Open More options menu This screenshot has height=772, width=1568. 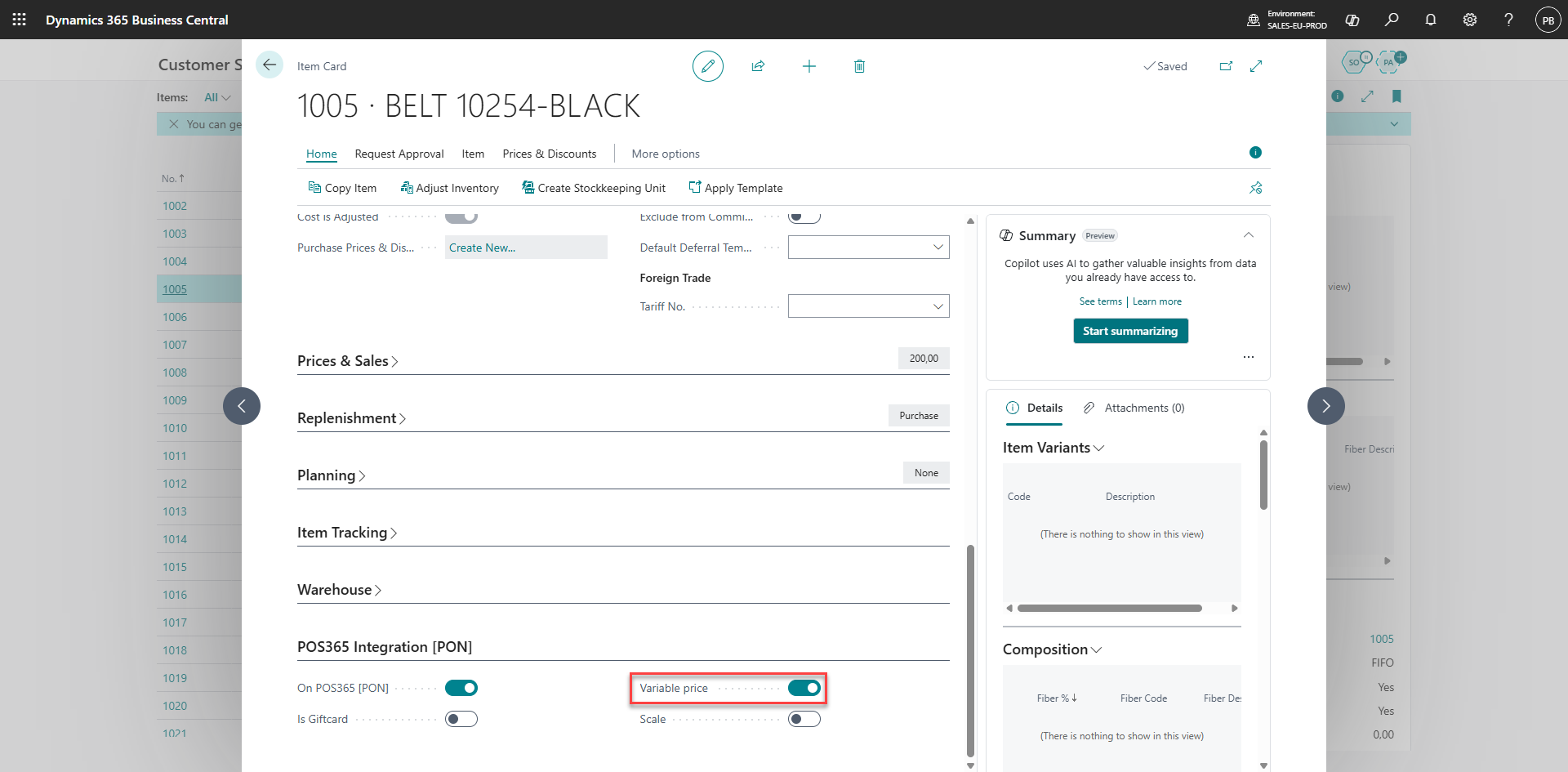[x=666, y=154]
